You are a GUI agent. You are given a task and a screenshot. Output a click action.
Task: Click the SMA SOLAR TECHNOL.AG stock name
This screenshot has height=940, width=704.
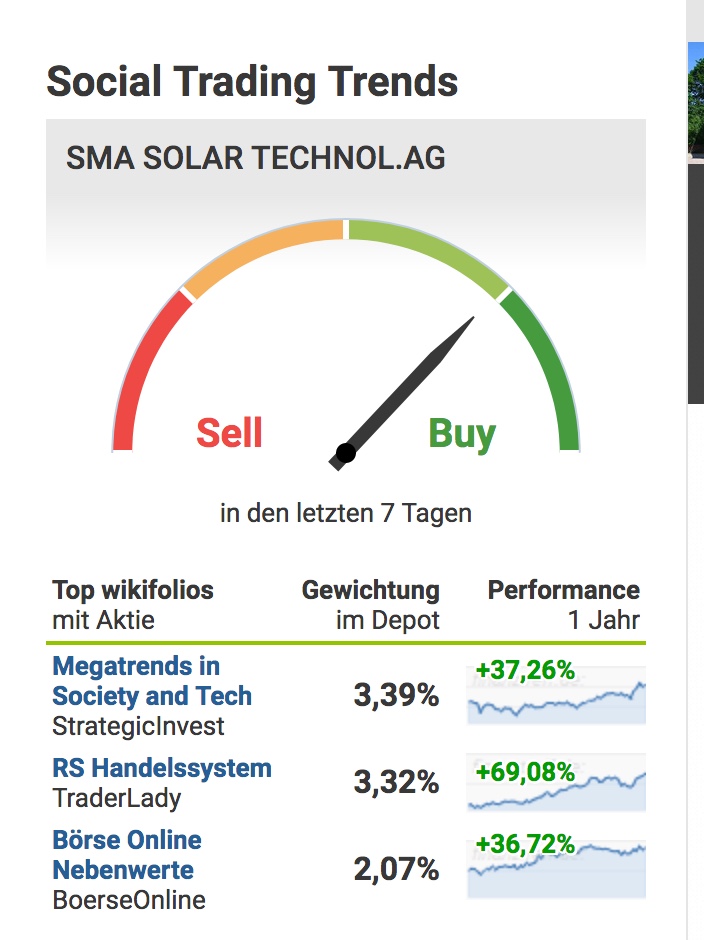pyautogui.click(x=256, y=158)
